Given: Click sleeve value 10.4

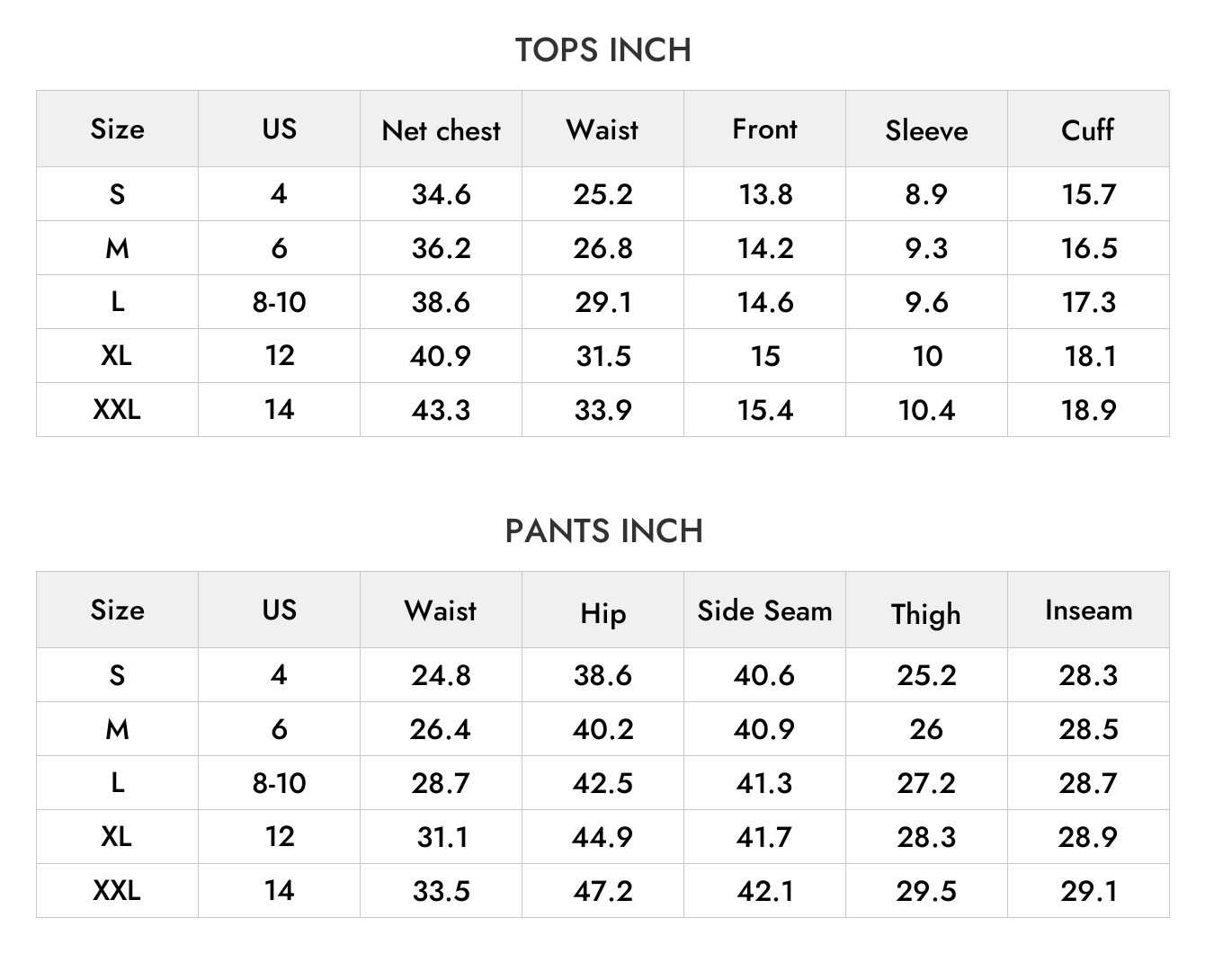Looking at the screenshot, I should coord(926,410).
